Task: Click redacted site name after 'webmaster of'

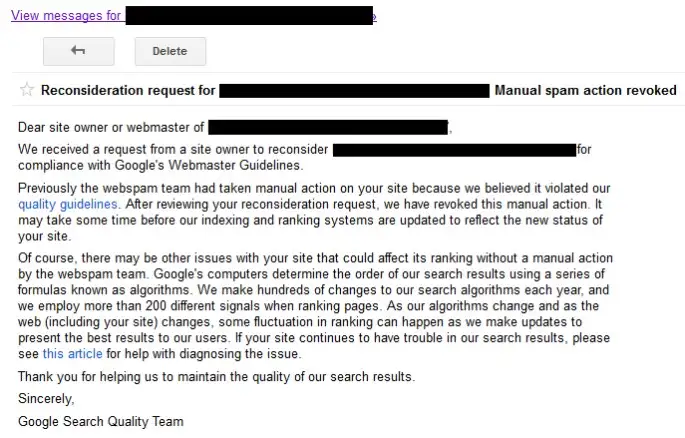Action: 328,128
